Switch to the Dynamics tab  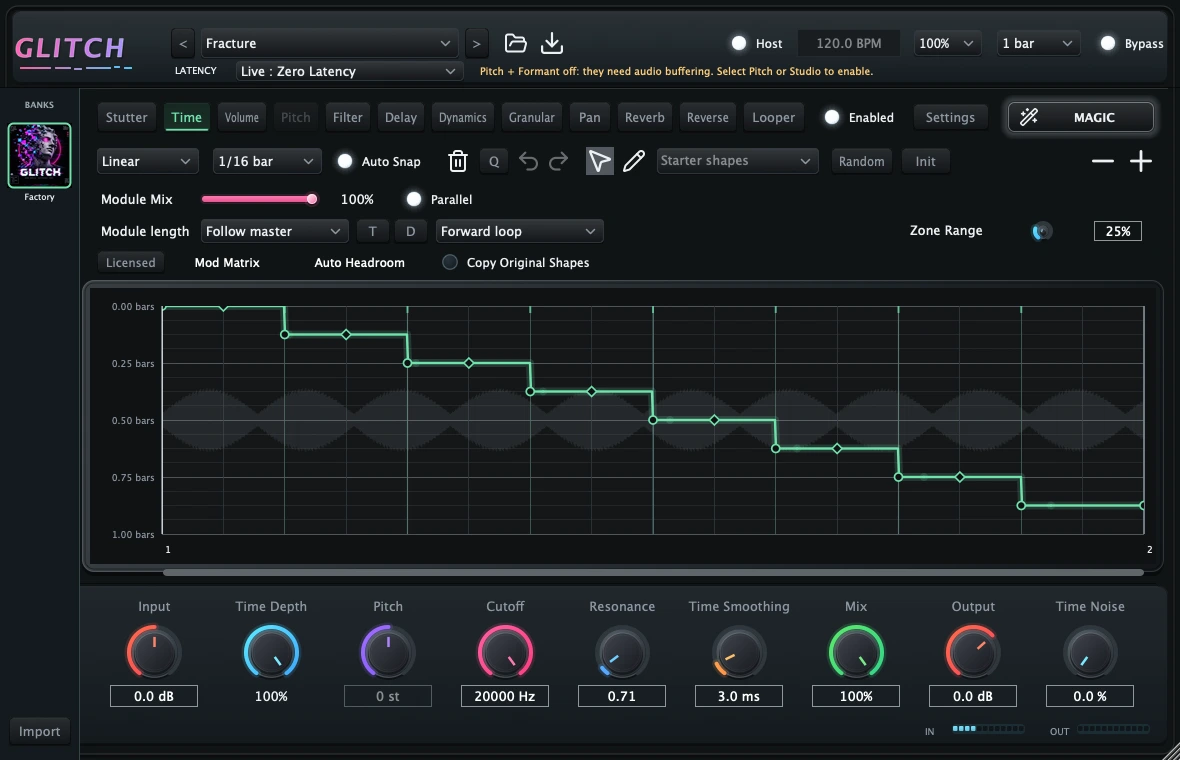[463, 117]
